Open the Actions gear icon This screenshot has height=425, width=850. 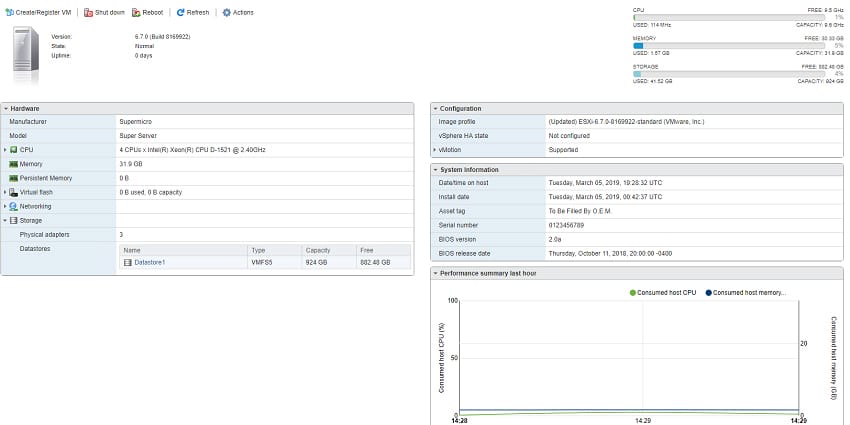coord(227,12)
